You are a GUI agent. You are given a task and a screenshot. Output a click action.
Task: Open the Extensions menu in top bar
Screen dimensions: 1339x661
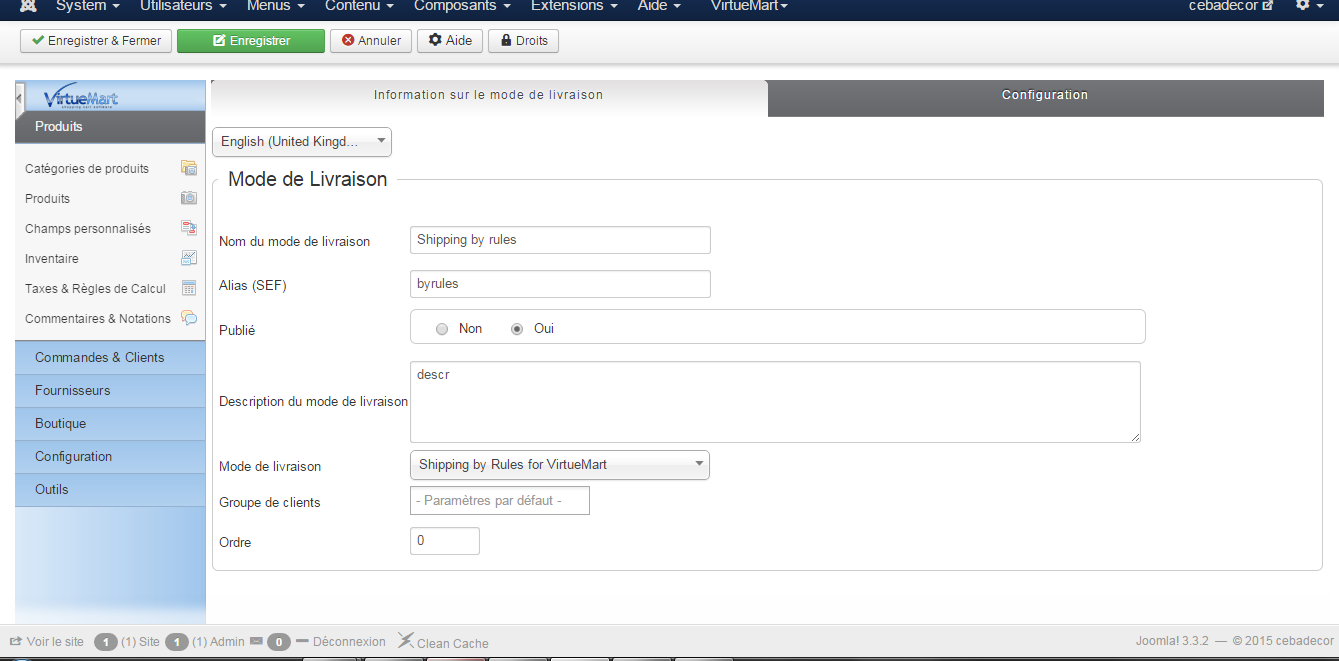click(x=573, y=6)
